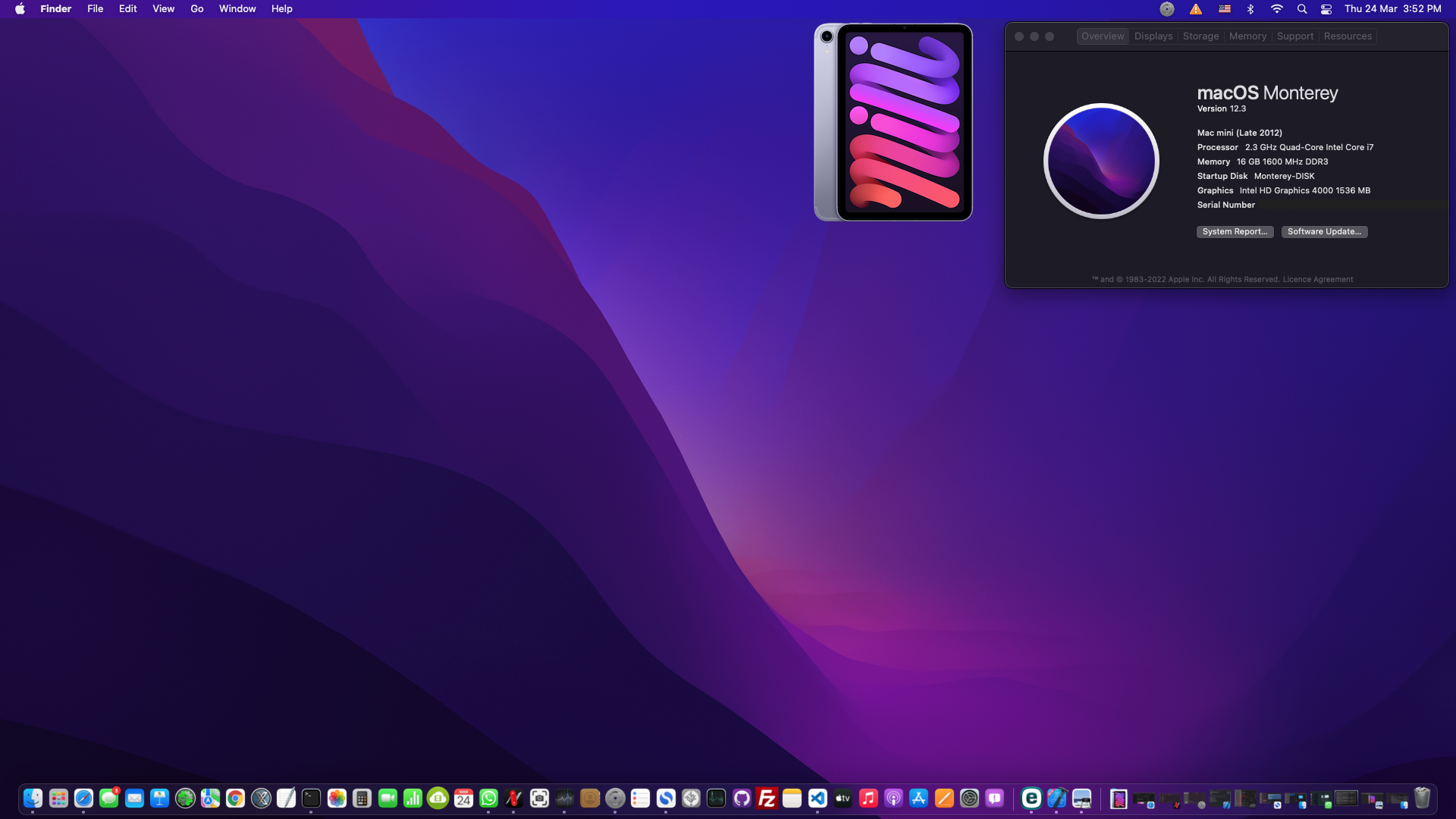Launch Visual Studio Code from the Dock
The image size is (1456, 819).
coord(817,799)
